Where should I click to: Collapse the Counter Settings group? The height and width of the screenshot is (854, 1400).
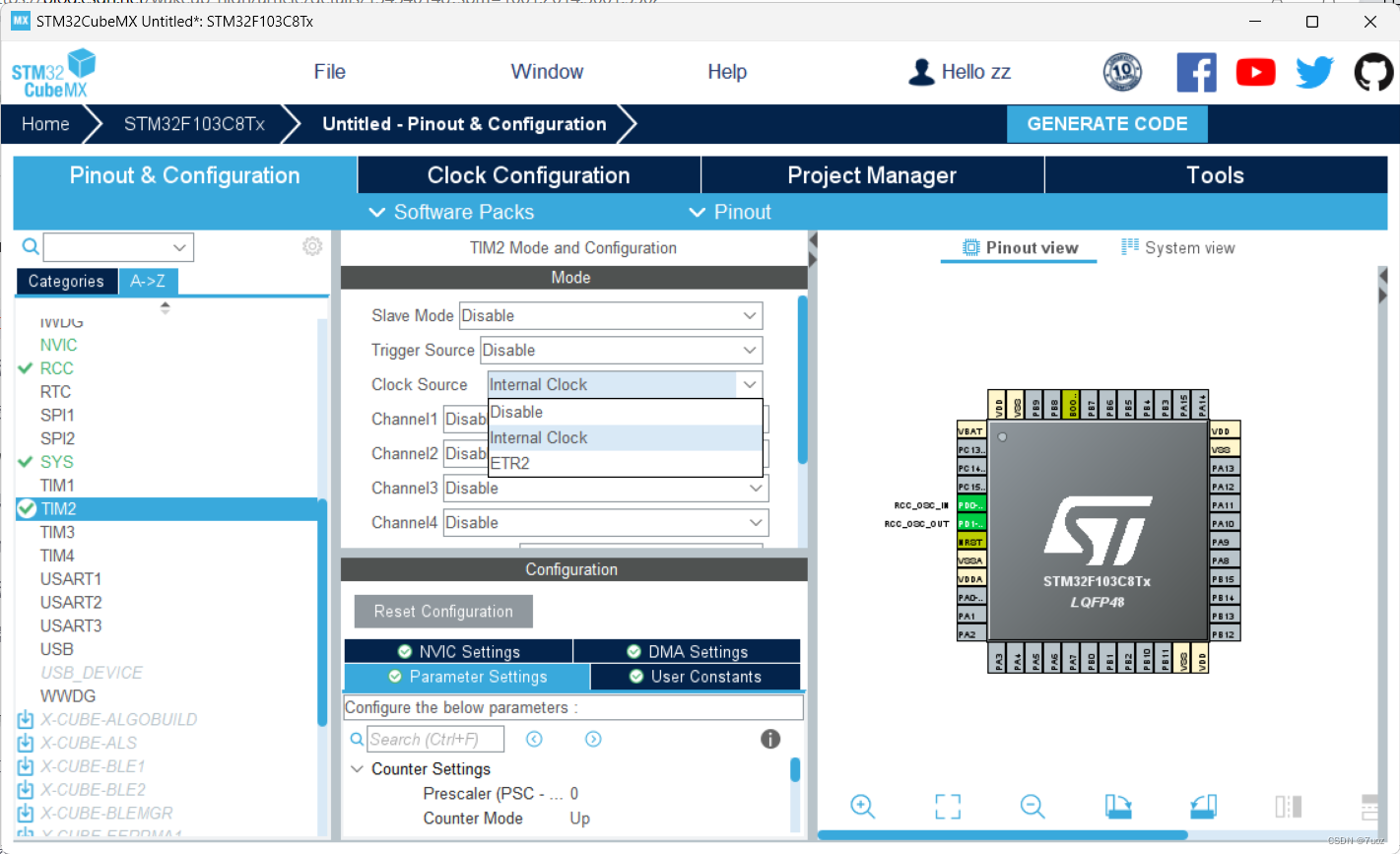(357, 769)
